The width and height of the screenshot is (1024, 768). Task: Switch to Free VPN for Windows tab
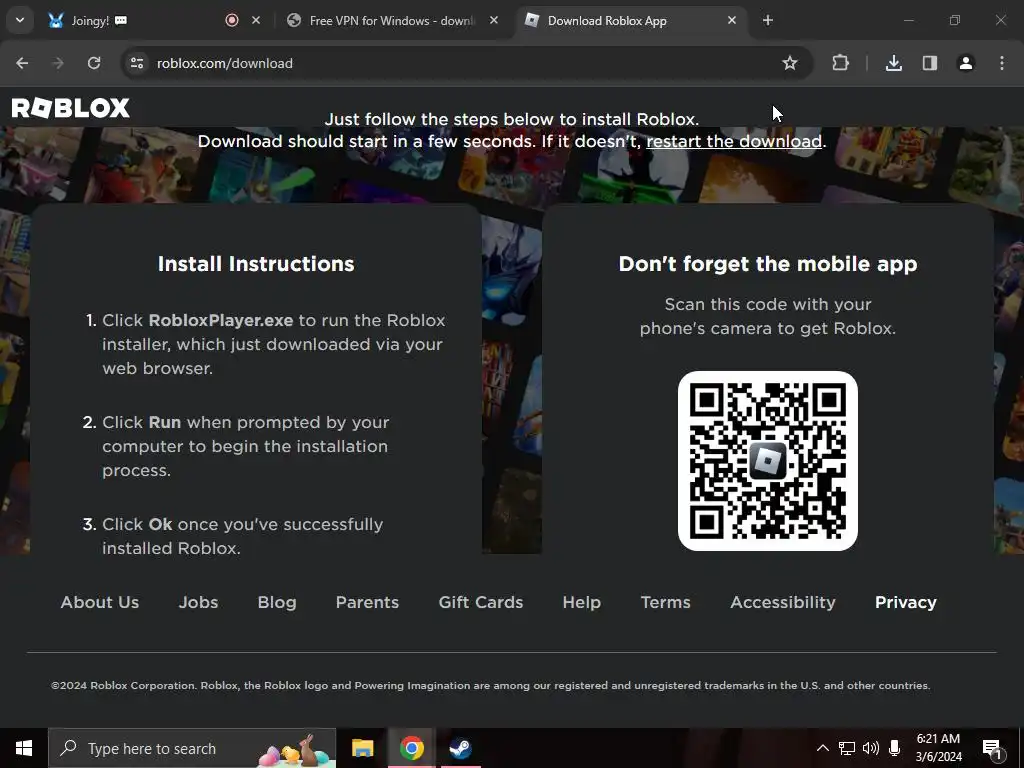click(392, 21)
